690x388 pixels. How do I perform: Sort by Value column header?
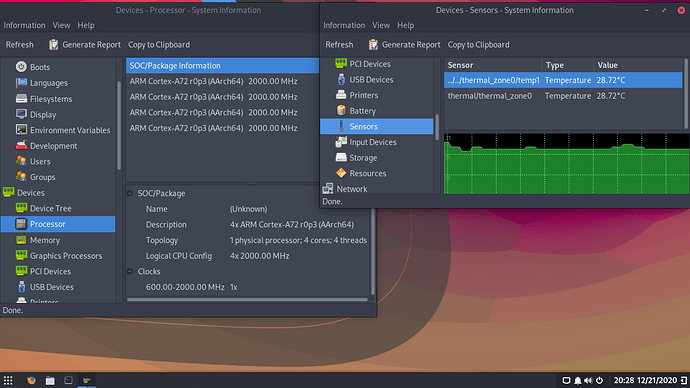638,65
